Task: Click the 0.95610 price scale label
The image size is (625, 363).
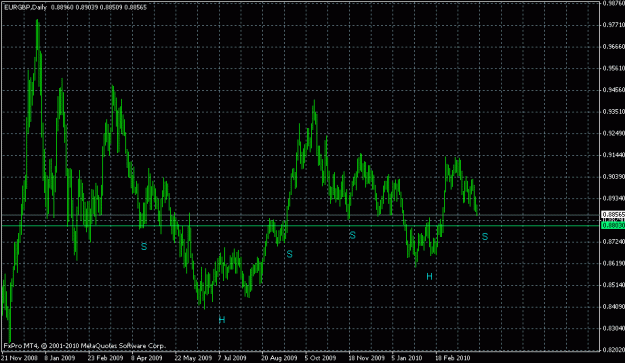Action: (614, 68)
